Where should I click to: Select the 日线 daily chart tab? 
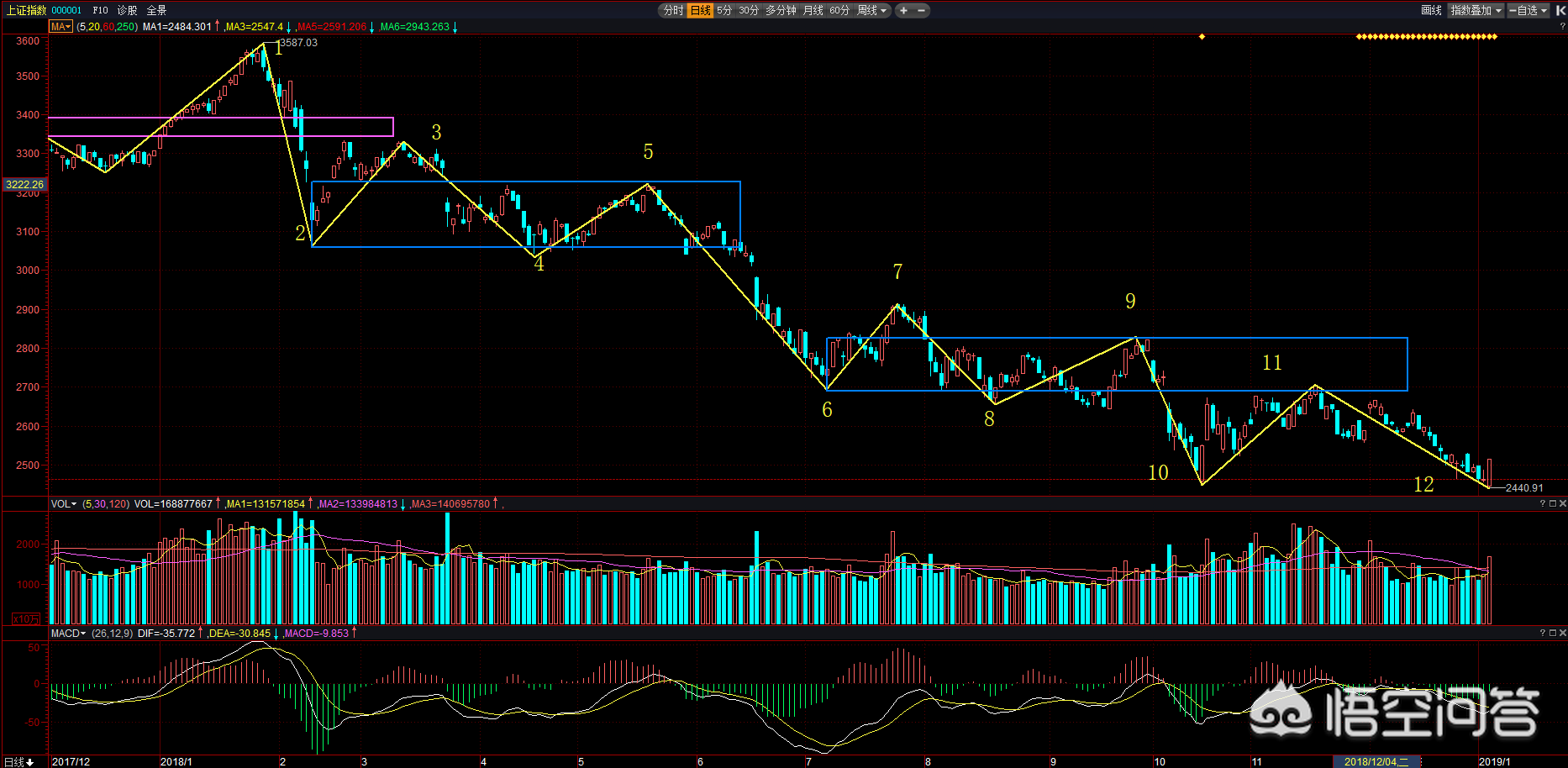click(700, 10)
